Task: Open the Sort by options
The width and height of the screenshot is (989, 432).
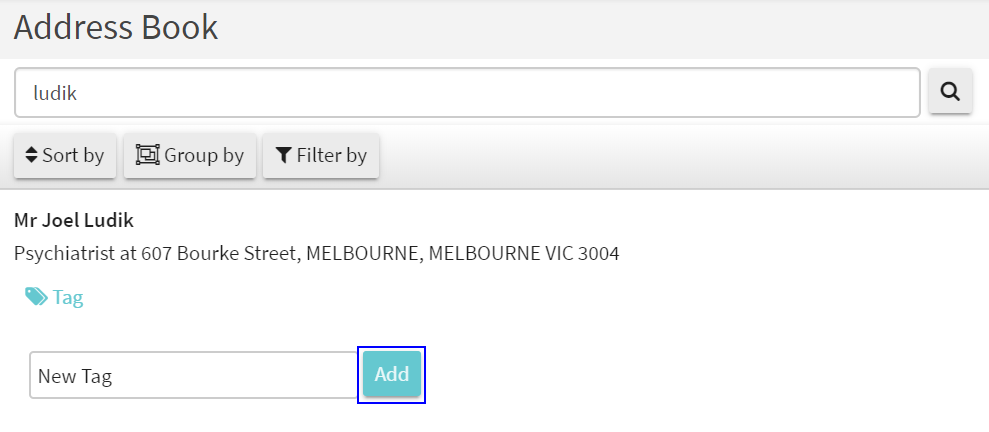Action: (65, 156)
